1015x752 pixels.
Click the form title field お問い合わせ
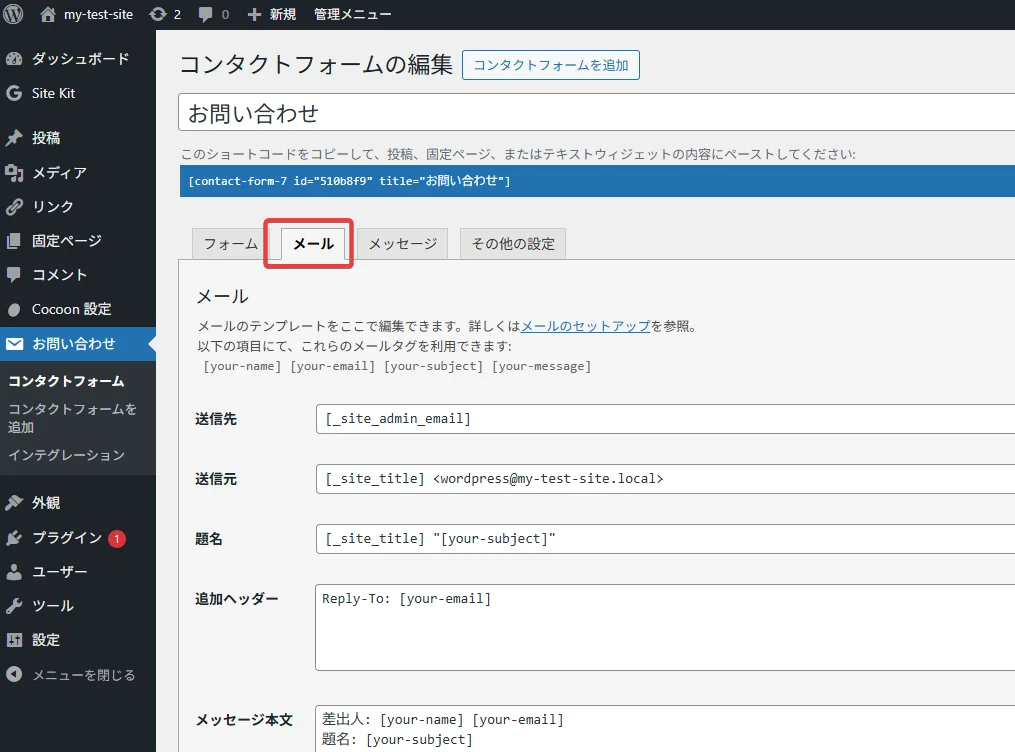point(596,113)
